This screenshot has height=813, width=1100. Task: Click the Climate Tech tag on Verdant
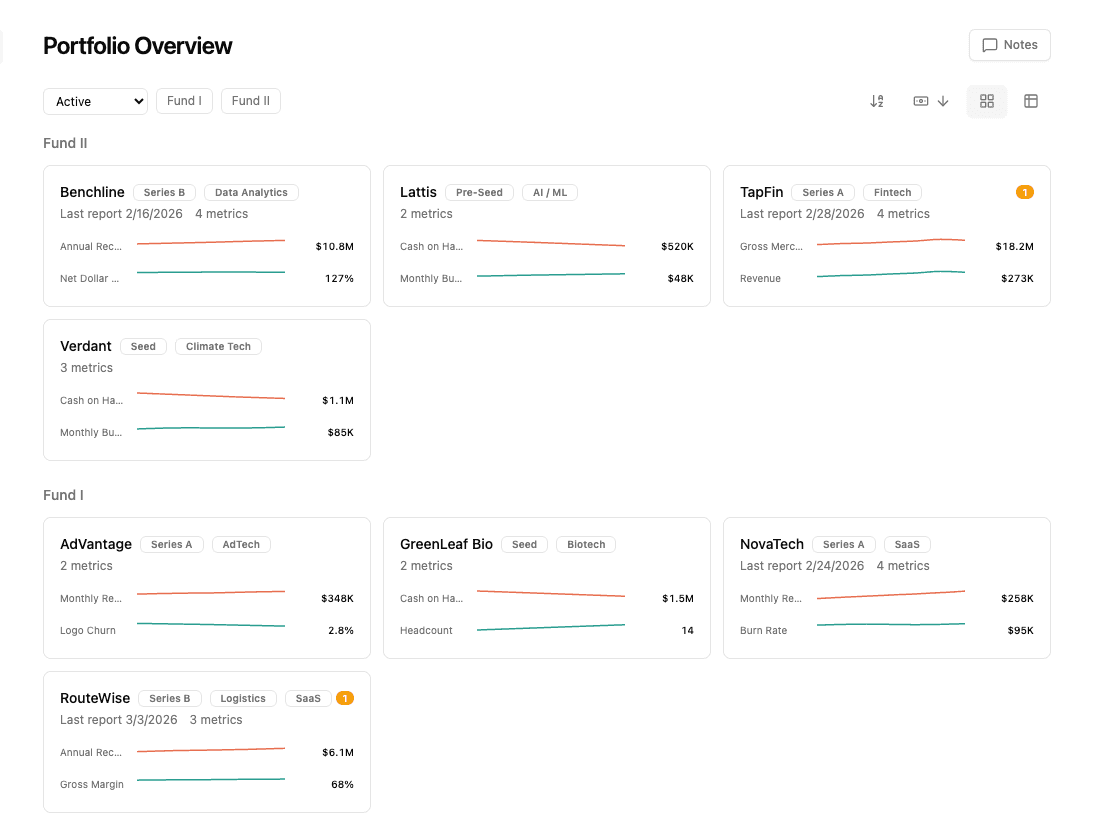(218, 347)
